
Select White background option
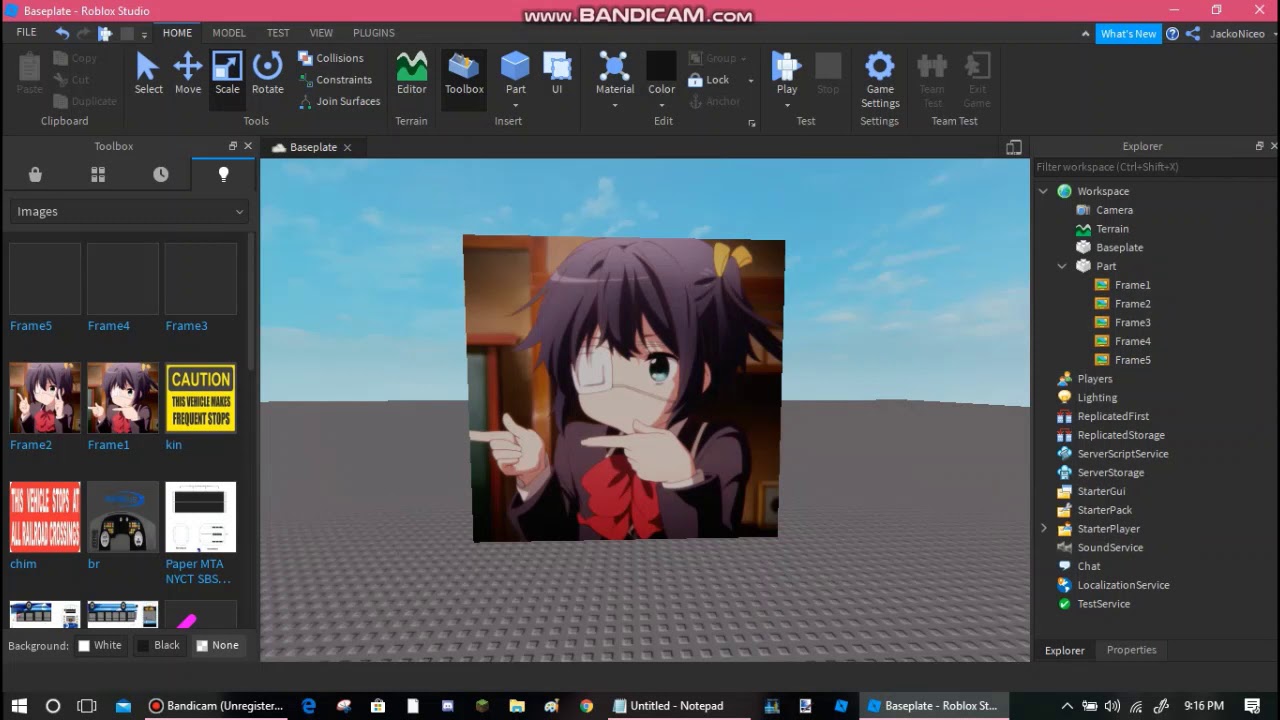tap(100, 645)
